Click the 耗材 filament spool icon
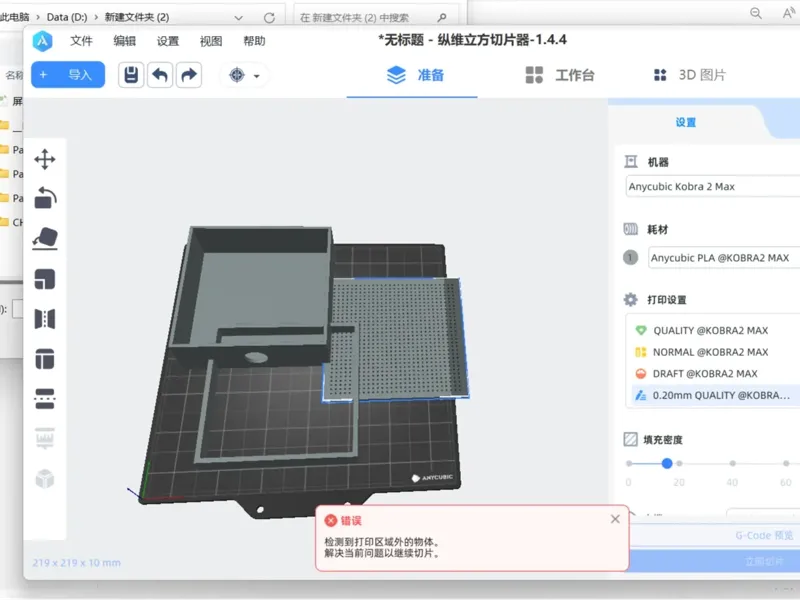This screenshot has height=600, width=800. tap(631, 229)
